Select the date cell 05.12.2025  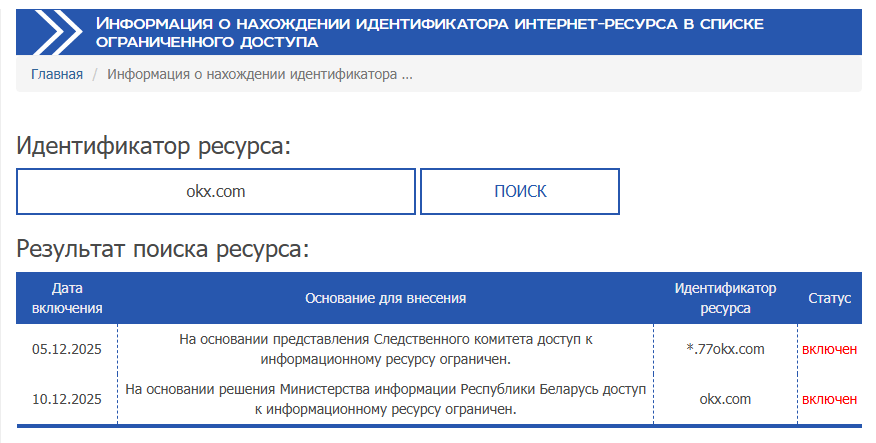click(x=67, y=349)
